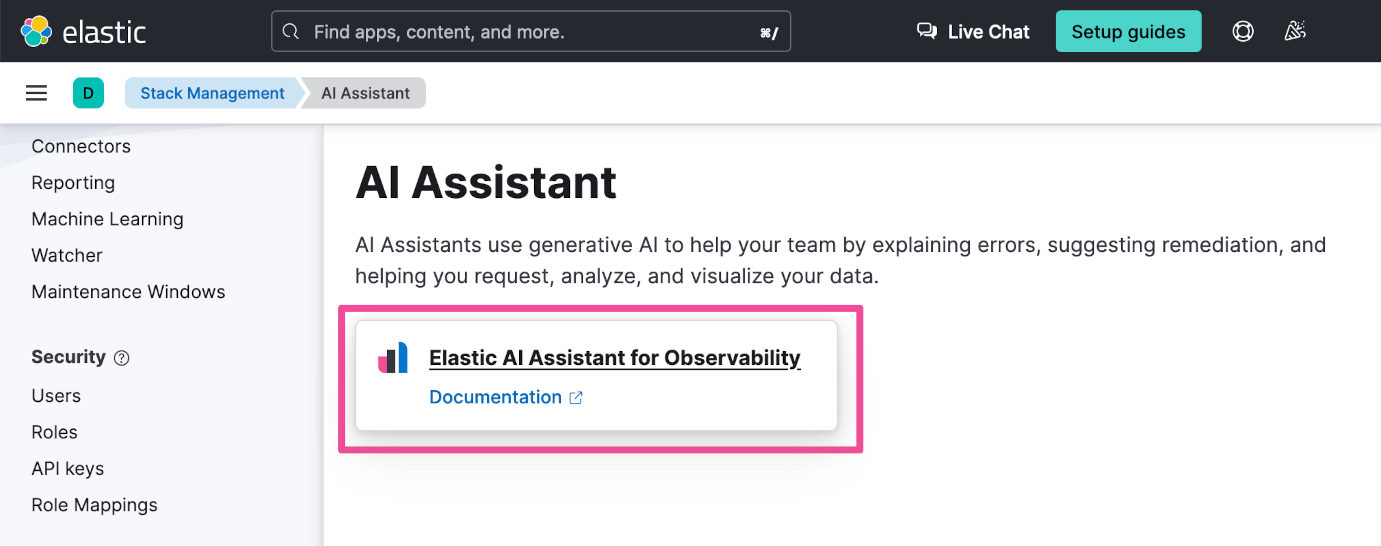
Task: Click the Documentation external link icon
Action: click(x=576, y=398)
